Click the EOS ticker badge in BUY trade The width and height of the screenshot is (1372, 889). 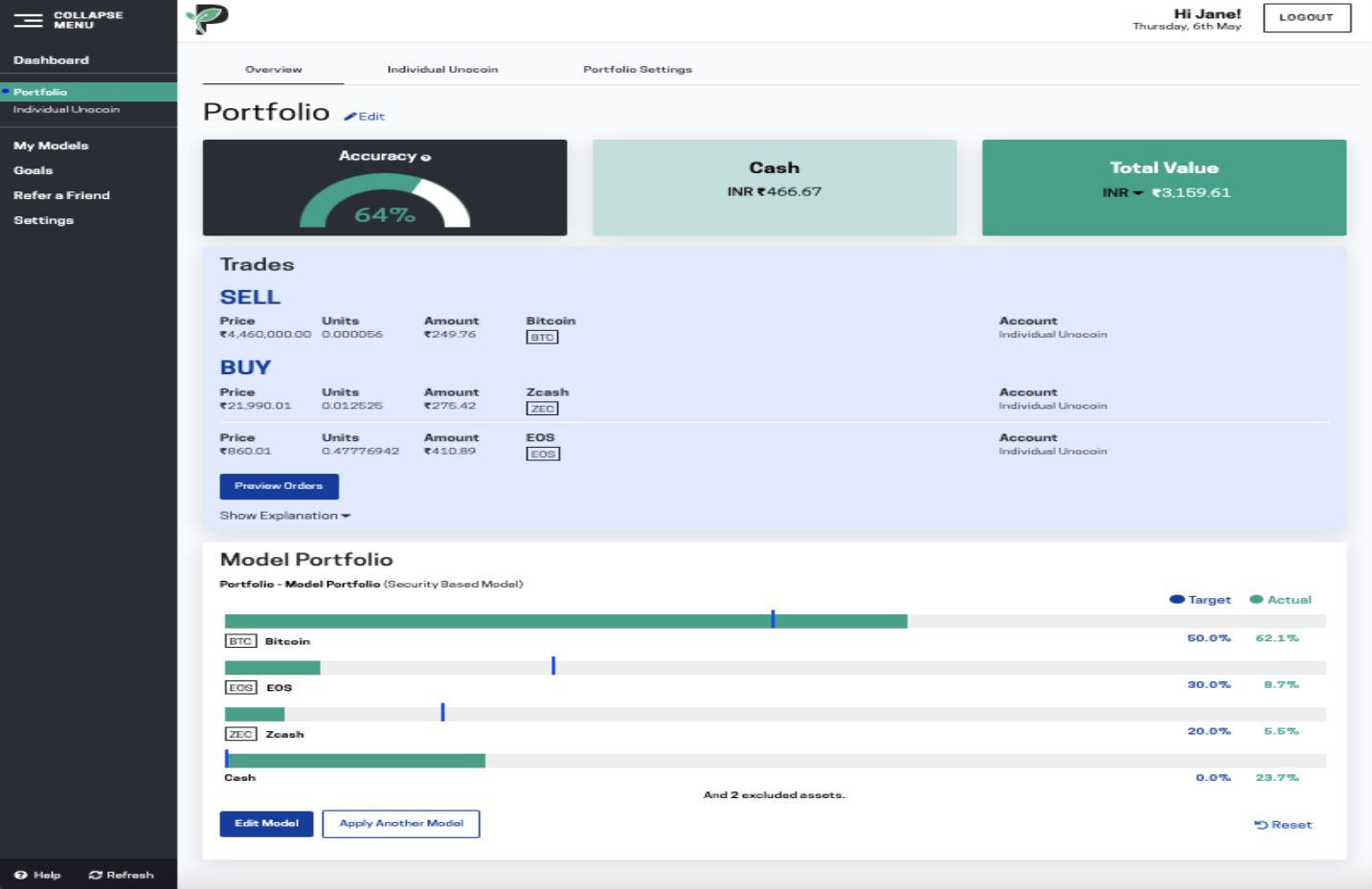(543, 454)
